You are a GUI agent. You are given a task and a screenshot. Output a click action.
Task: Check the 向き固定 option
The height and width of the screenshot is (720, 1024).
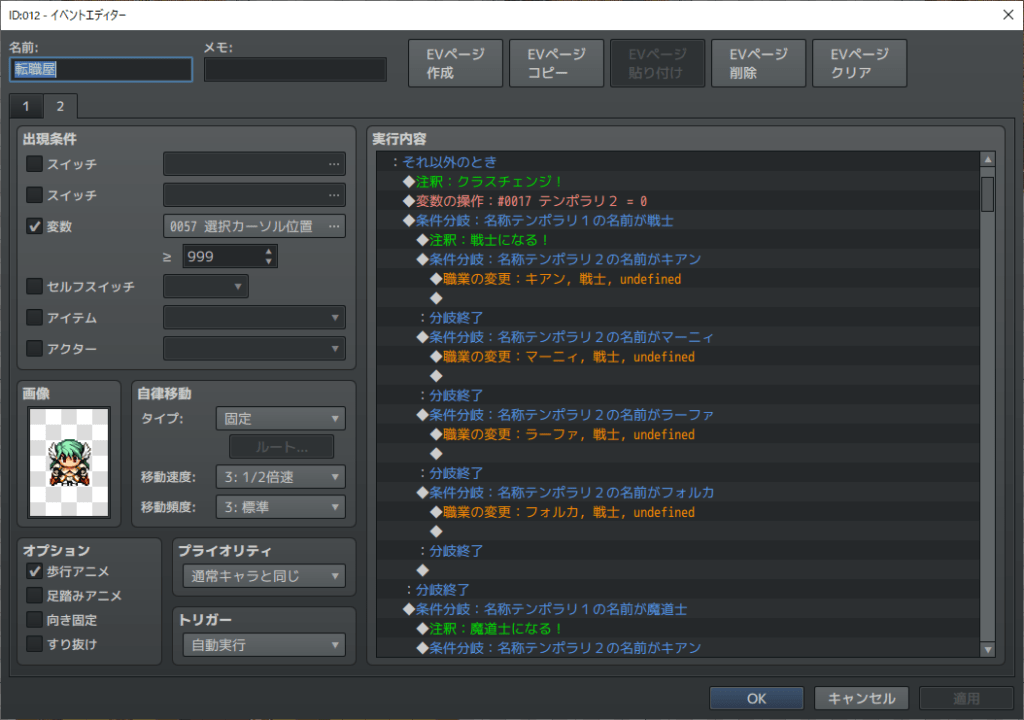click(x=34, y=619)
